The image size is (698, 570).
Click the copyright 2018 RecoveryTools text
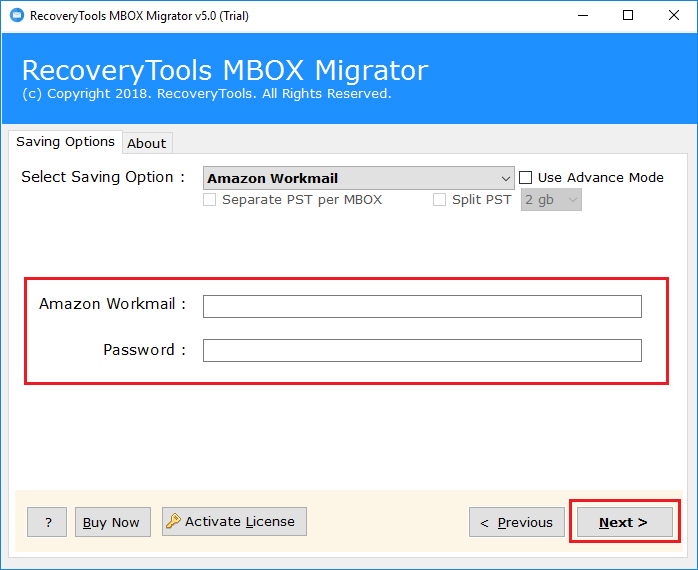tap(207, 94)
